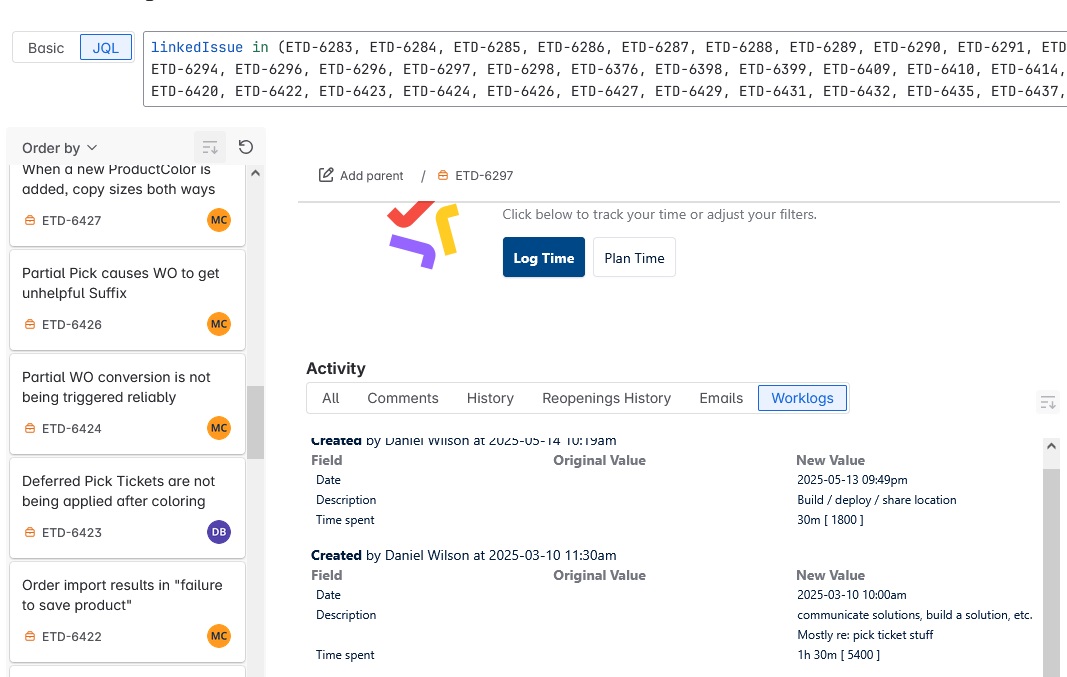The image size is (1067, 677).
Task: Click the '1h 30m [ 5400 ]' time value
Action: 838,655
